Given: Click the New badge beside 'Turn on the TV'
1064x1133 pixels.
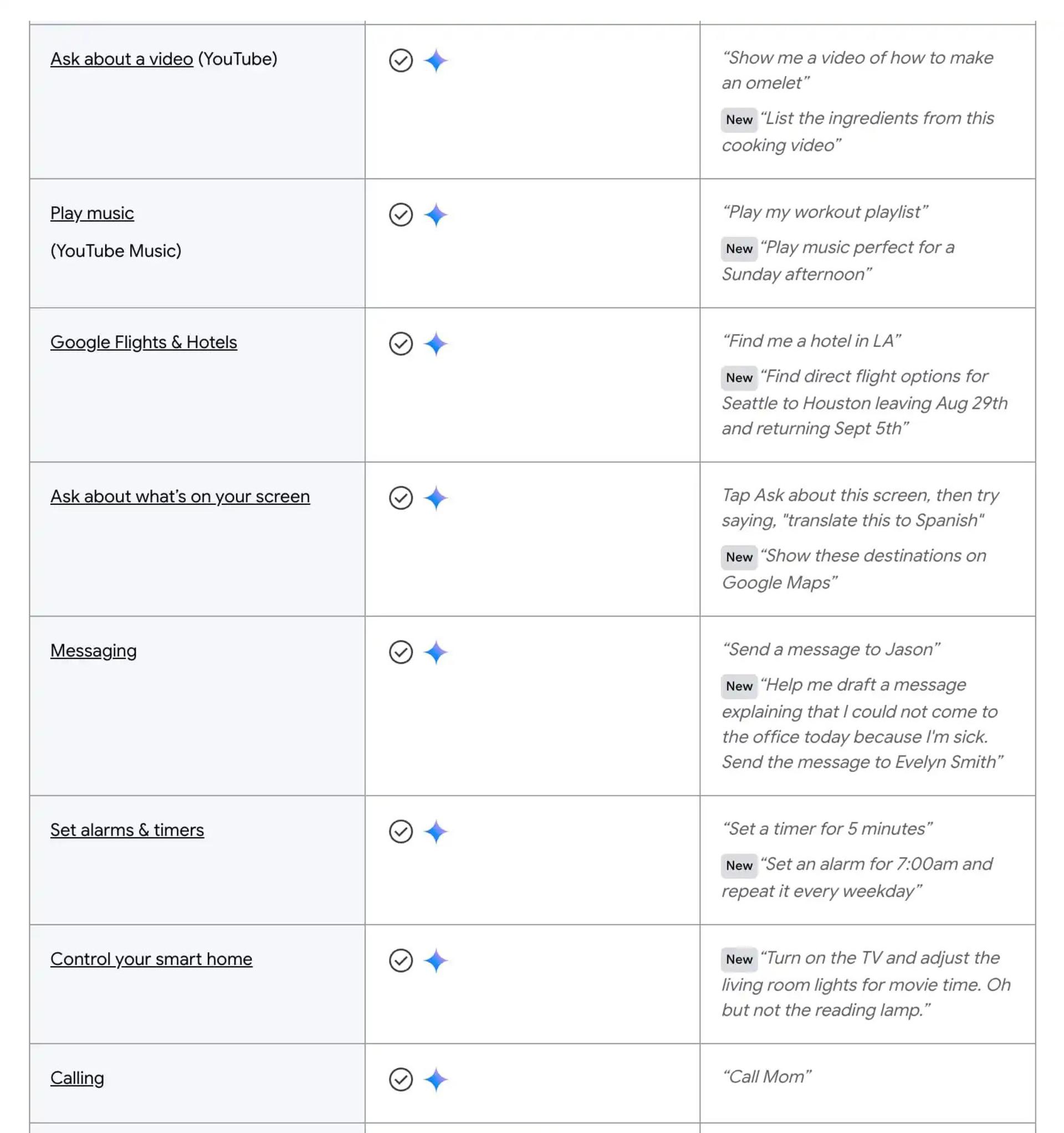Looking at the screenshot, I should [x=739, y=960].
